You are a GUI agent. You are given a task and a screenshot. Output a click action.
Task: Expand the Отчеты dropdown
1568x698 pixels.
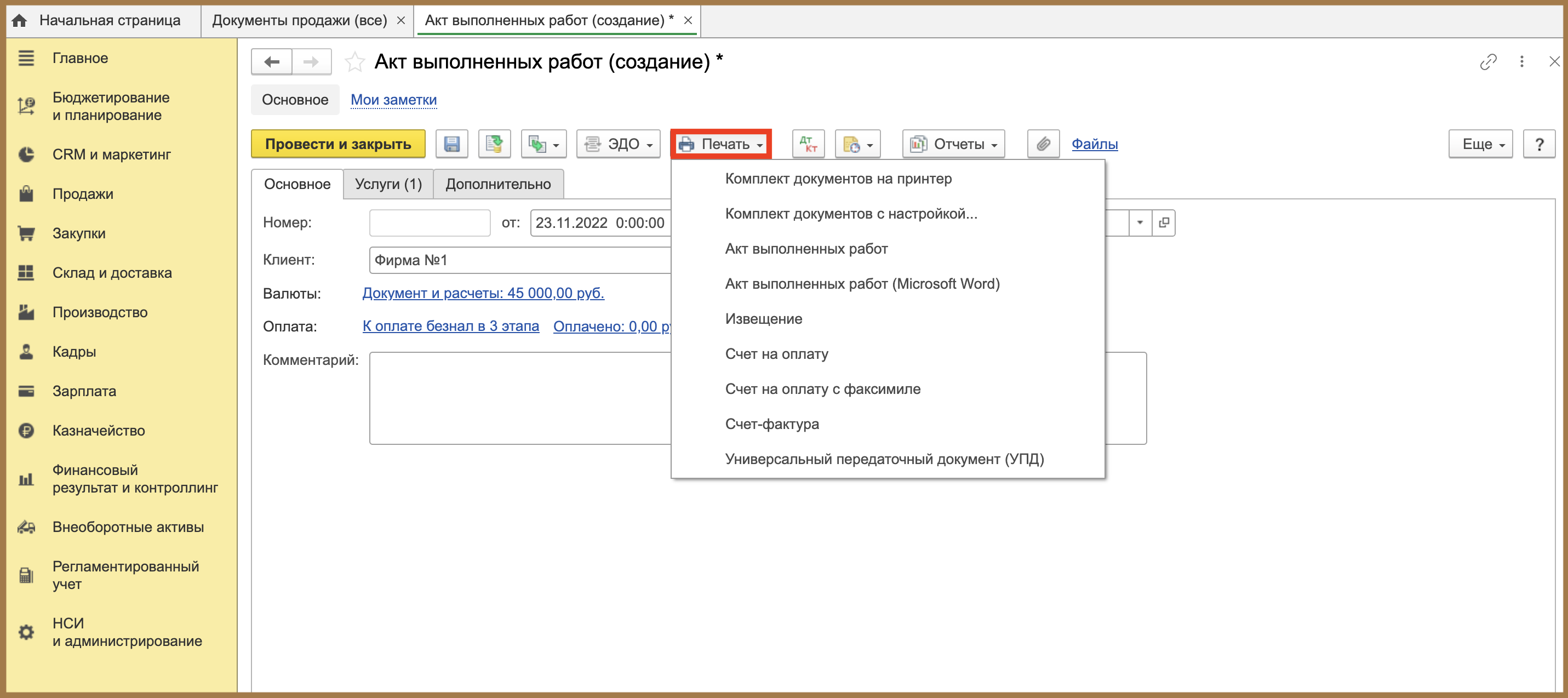[953, 144]
